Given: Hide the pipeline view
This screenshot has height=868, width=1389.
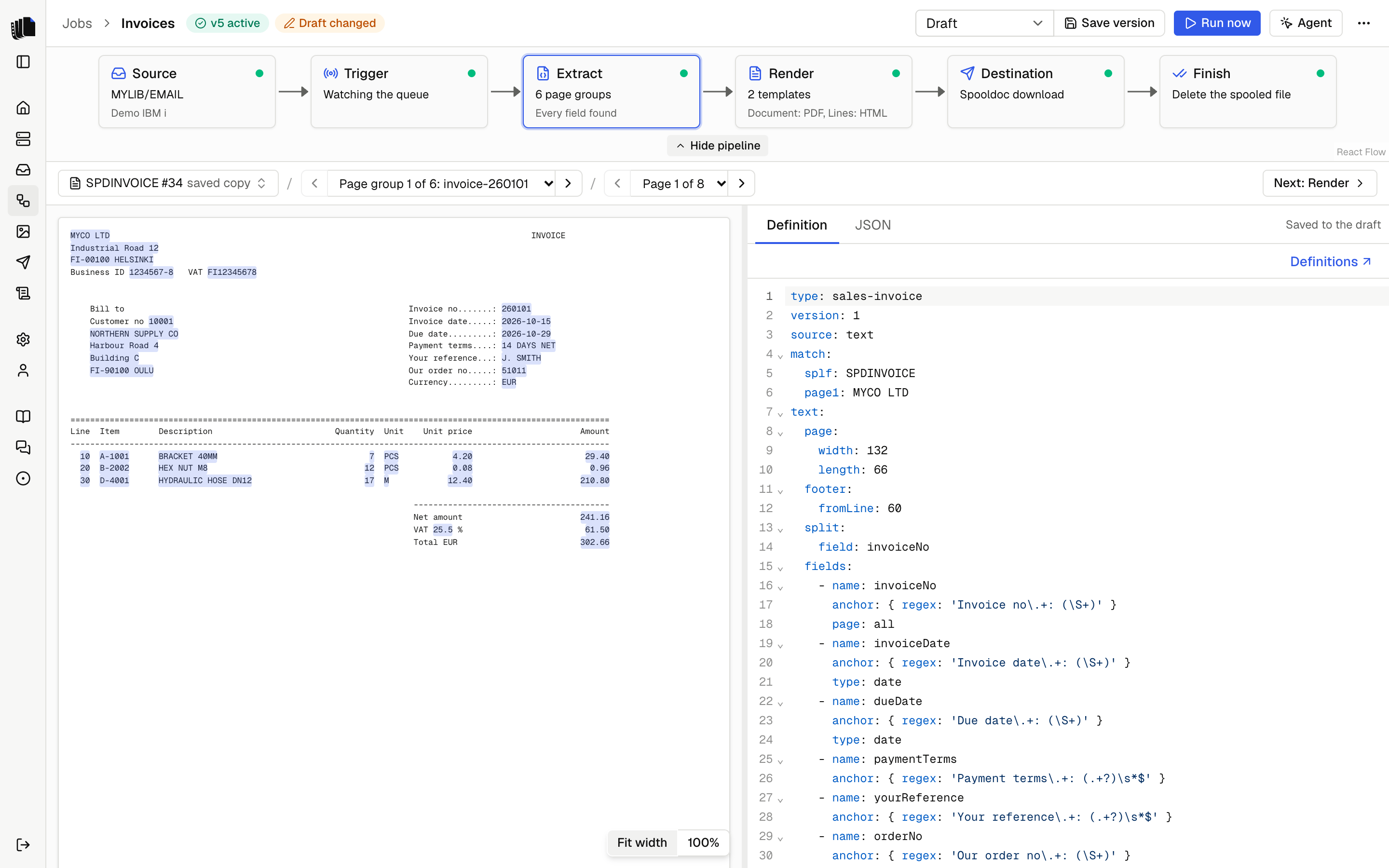Looking at the screenshot, I should pyautogui.click(x=718, y=145).
